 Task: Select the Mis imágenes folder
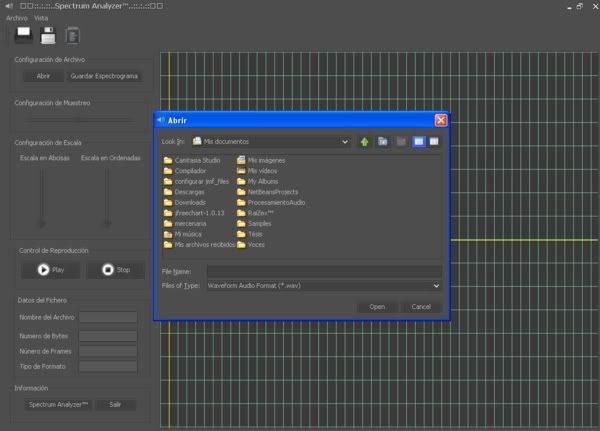click(x=261, y=160)
